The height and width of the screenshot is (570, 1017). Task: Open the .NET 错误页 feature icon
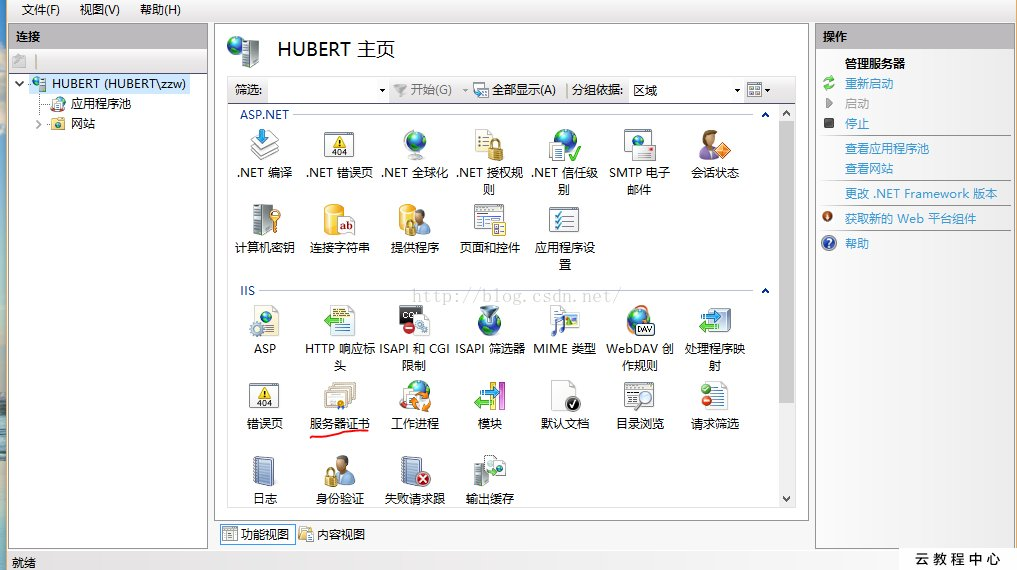[339, 145]
